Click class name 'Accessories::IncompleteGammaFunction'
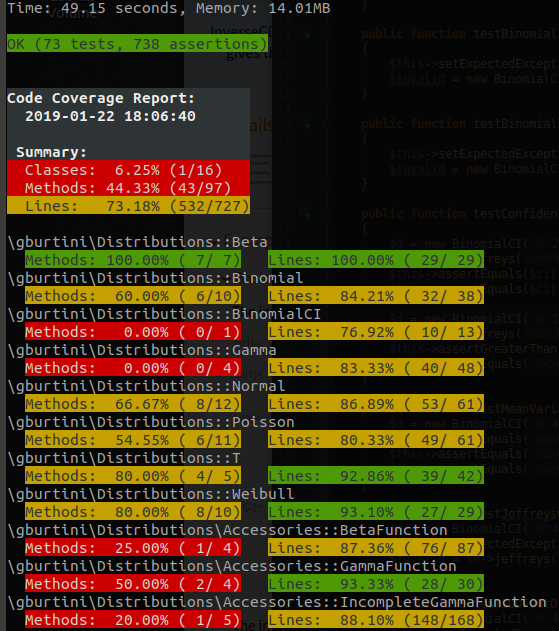Image resolution: width=559 pixels, height=631 pixels. click(x=384, y=602)
